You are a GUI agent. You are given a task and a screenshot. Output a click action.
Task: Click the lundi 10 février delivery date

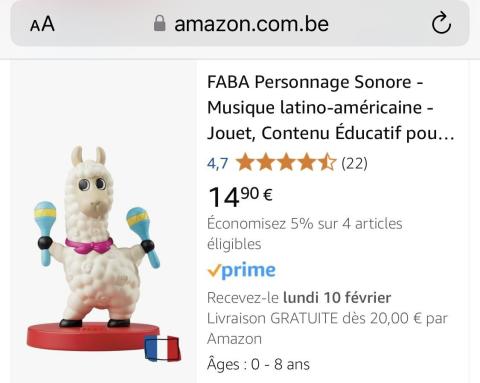[x=337, y=297]
